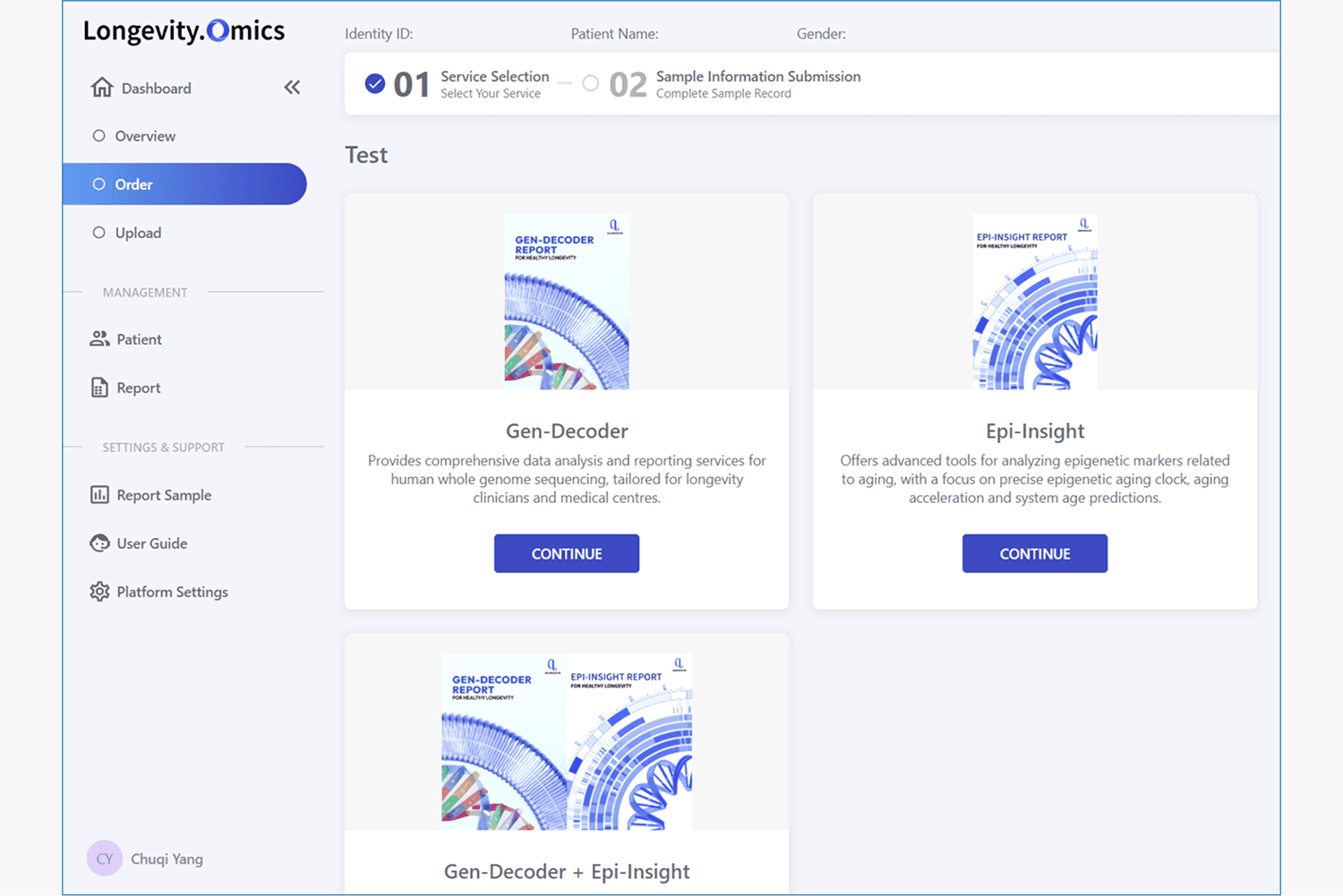Click the Gen-Decoder + Epi-Insight card title
The height and width of the screenshot is (896, 1343).
[x=567, y=872]
